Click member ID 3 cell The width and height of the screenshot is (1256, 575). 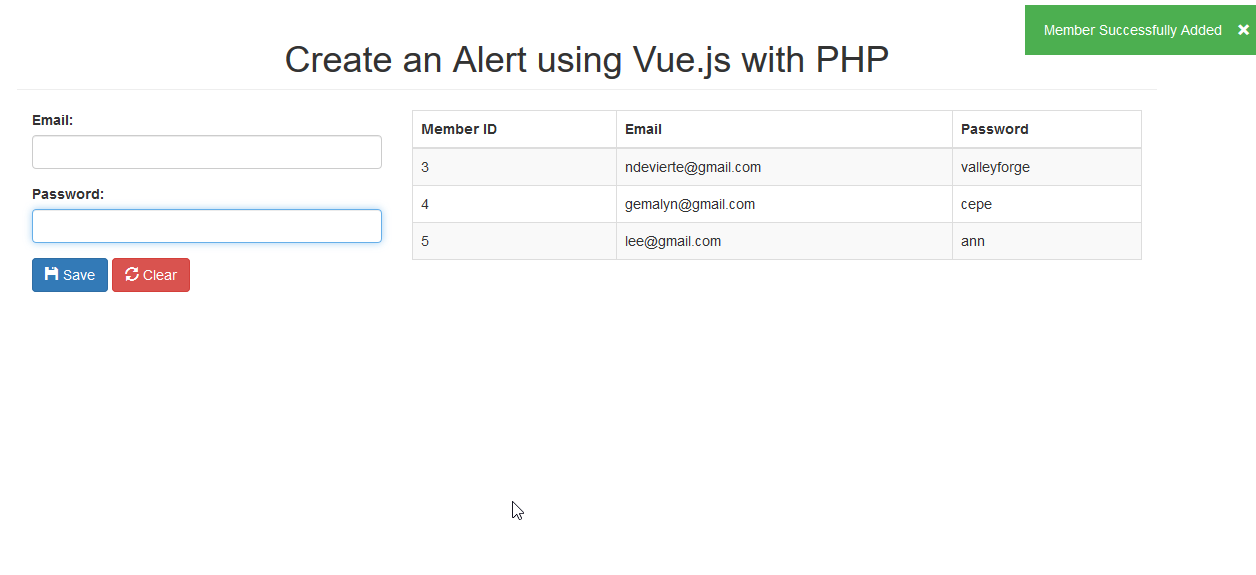click(x=514, y=167)
